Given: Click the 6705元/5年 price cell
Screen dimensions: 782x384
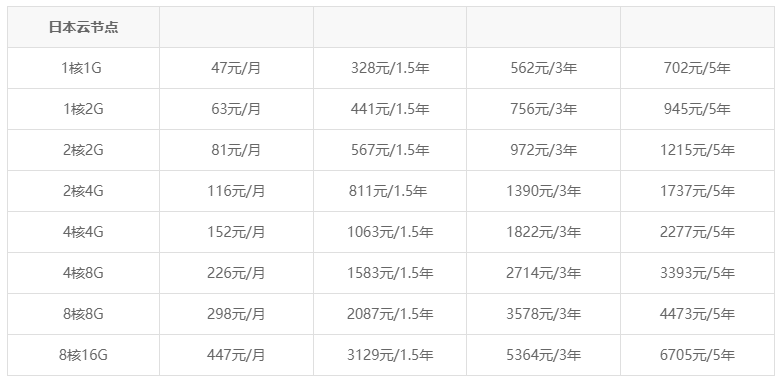Looking at the screenshot, I should coord(697,355).
